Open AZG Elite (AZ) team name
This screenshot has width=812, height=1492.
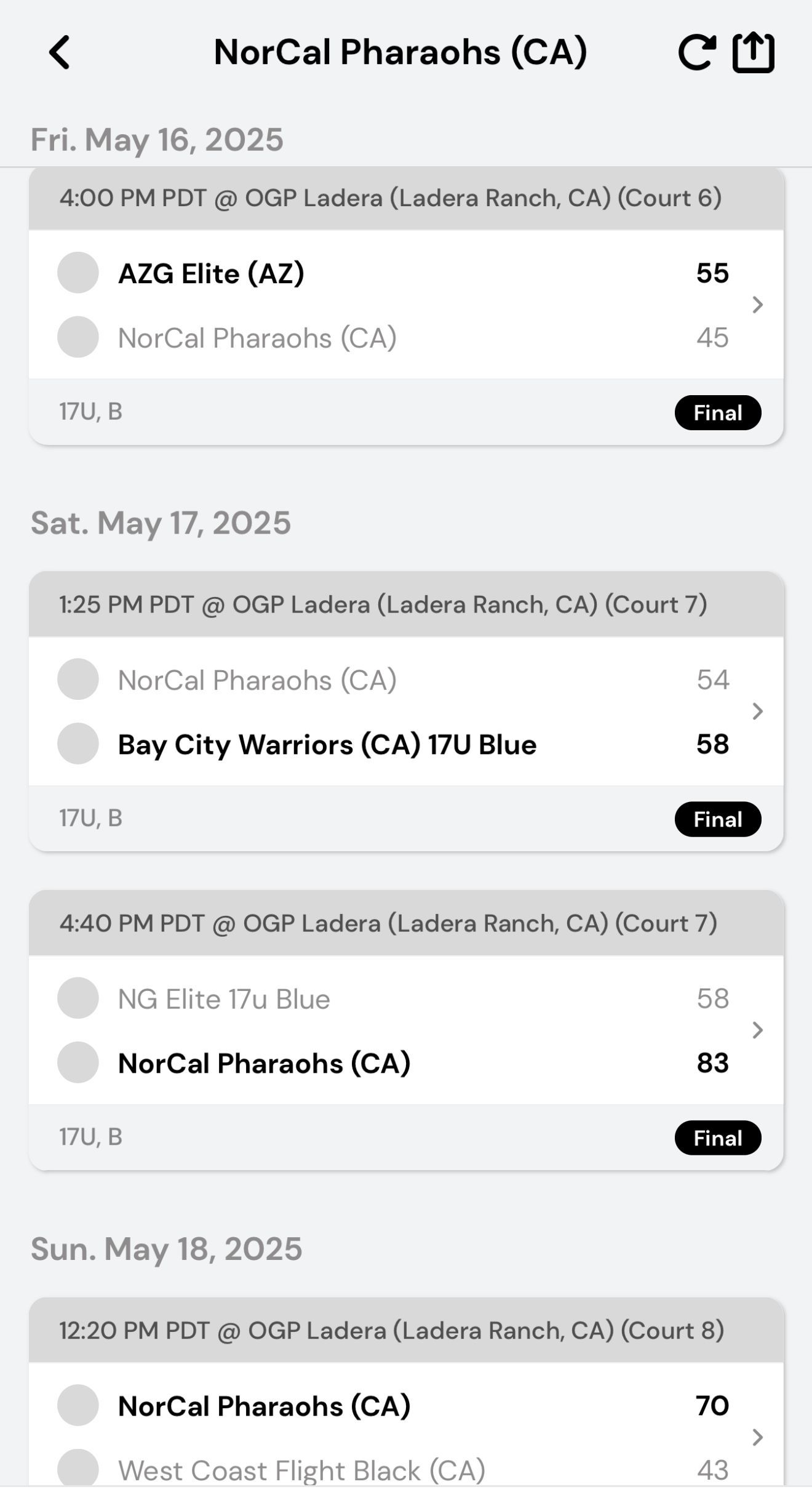(x=211, y=273)
